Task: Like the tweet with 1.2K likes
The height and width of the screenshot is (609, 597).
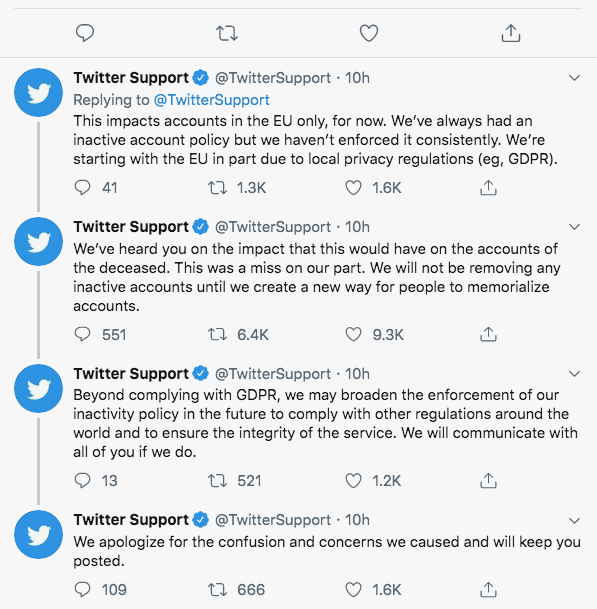Action: [353, 481]
